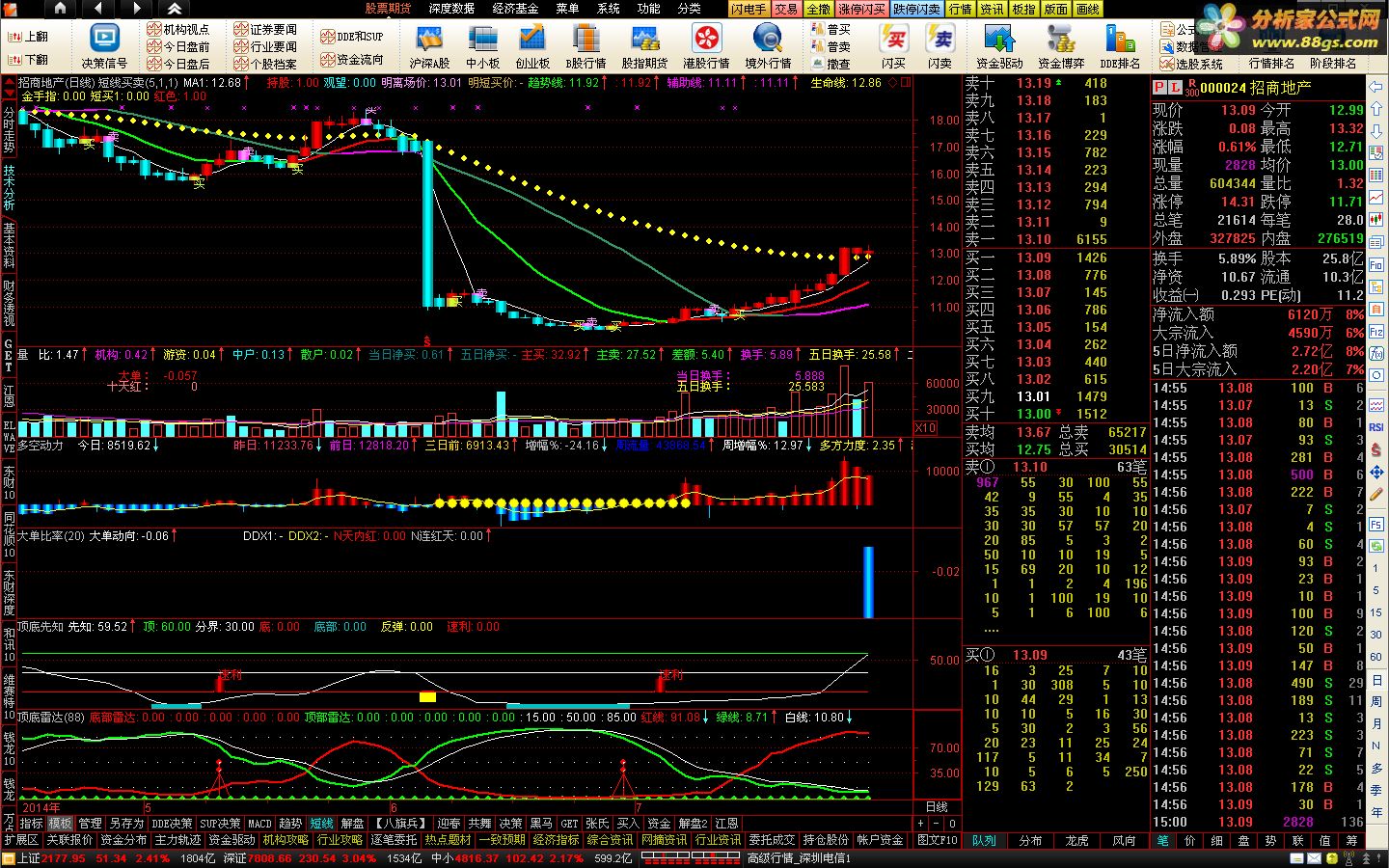Open the 资金驱动 capital drive tool

click(x=999, y=46)
